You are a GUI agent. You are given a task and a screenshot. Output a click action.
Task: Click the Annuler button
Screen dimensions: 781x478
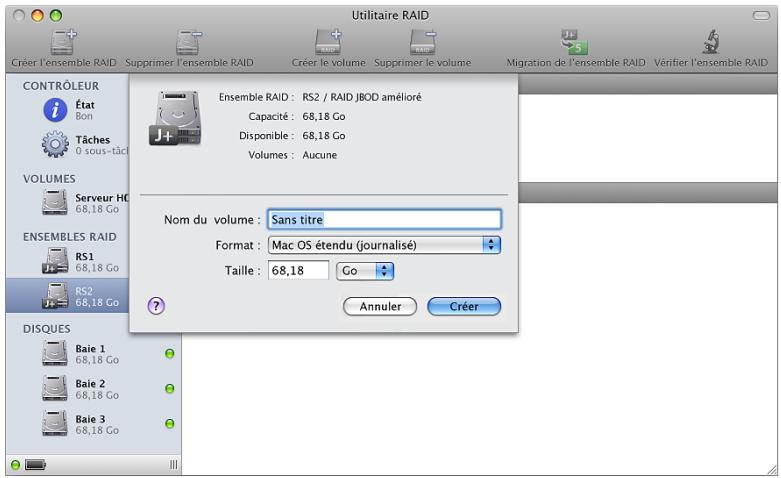(x=380, y=307)
